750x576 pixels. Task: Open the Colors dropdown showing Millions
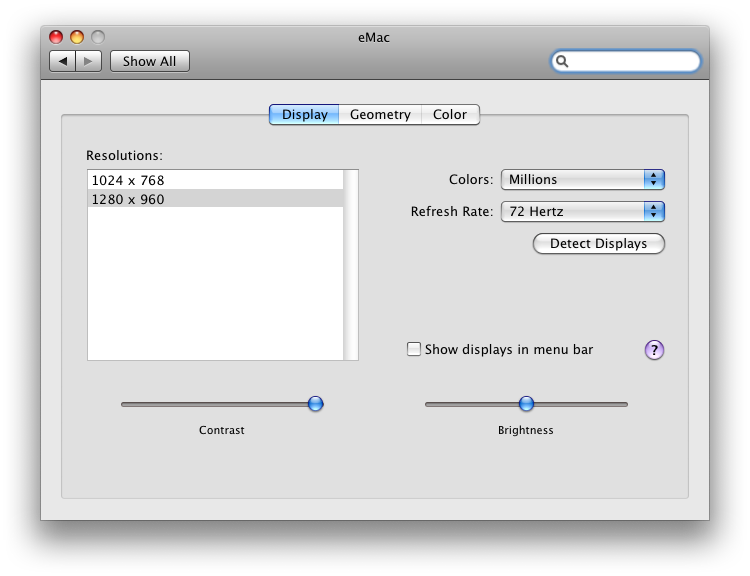click(583, 179)
